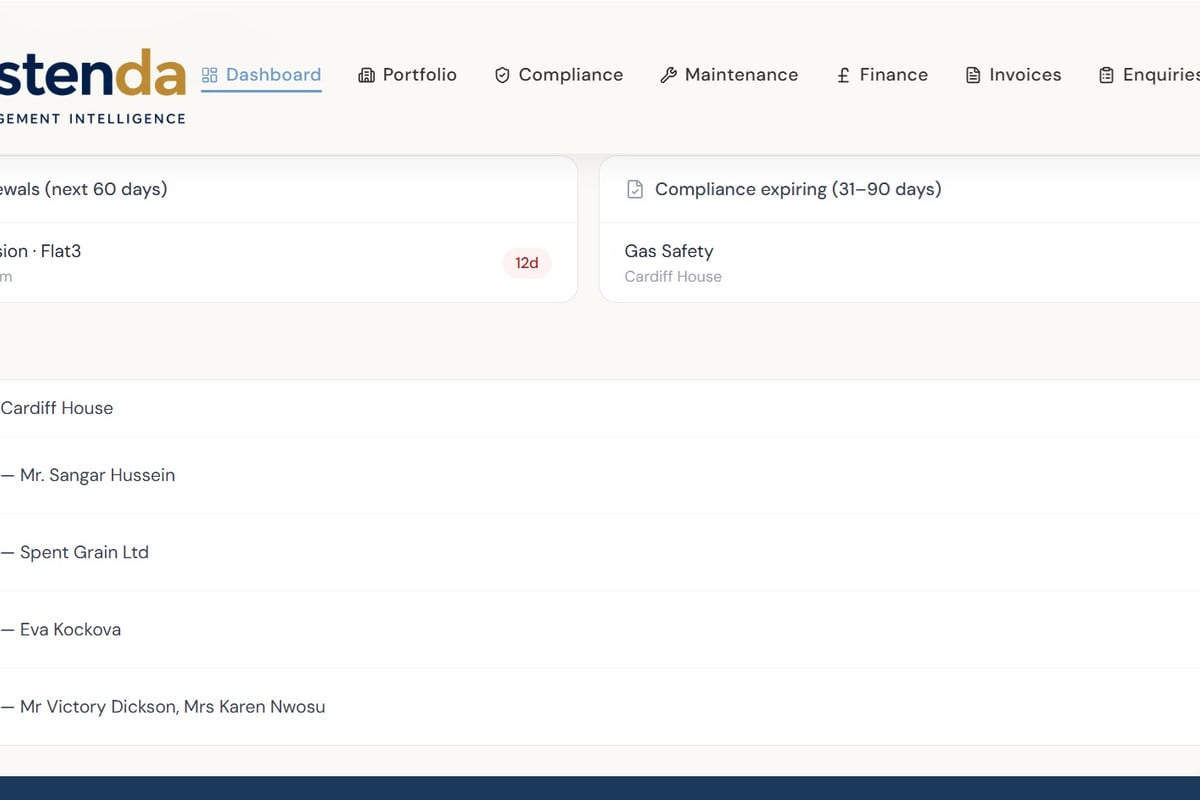Screen dimensions: 1200x800
Task: Navigate to the Finance tab
Action: tap(882, 75)
